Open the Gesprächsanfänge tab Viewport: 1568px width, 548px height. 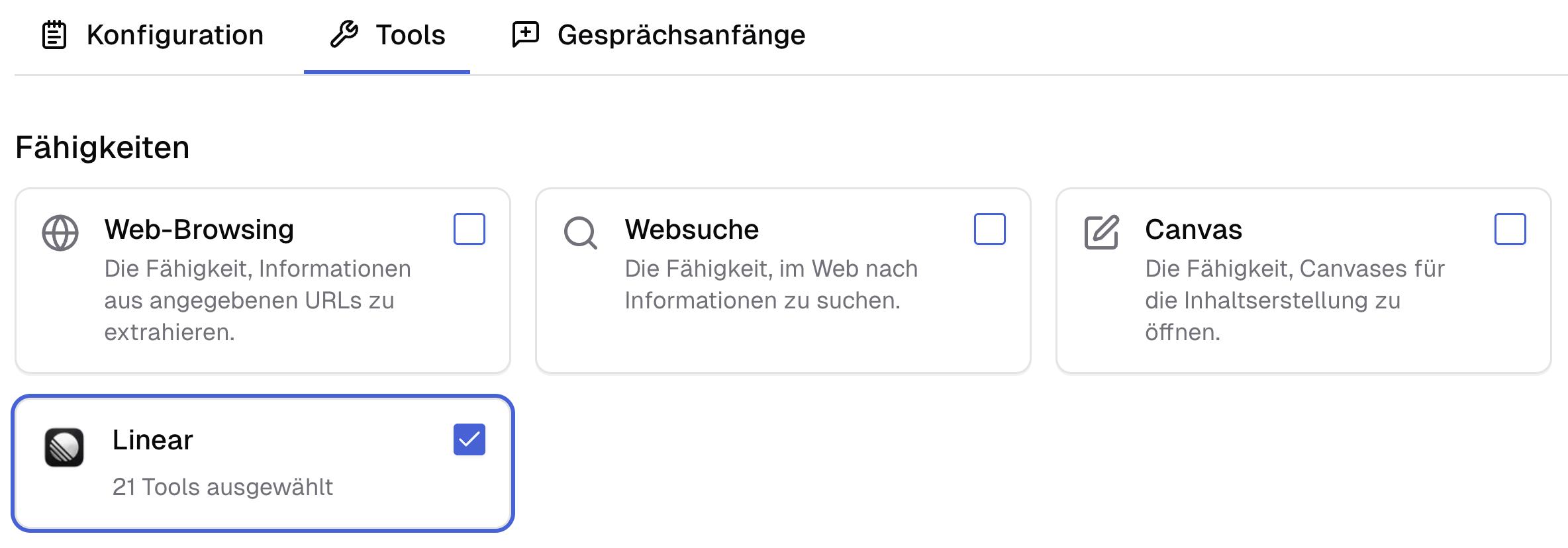[x=681, y=34]
